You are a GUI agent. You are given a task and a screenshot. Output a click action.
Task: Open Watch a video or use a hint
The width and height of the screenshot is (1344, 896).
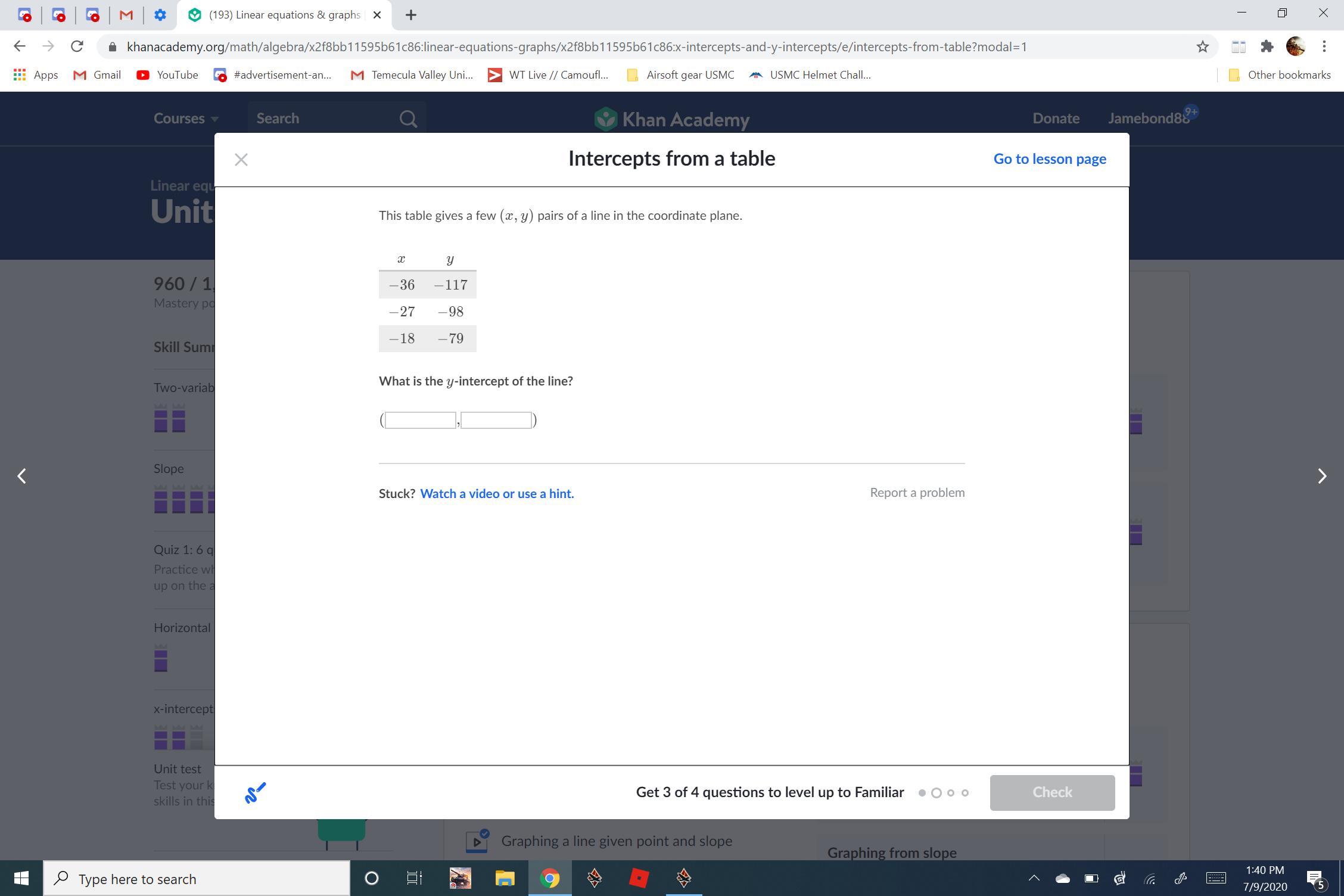(497, 494)
